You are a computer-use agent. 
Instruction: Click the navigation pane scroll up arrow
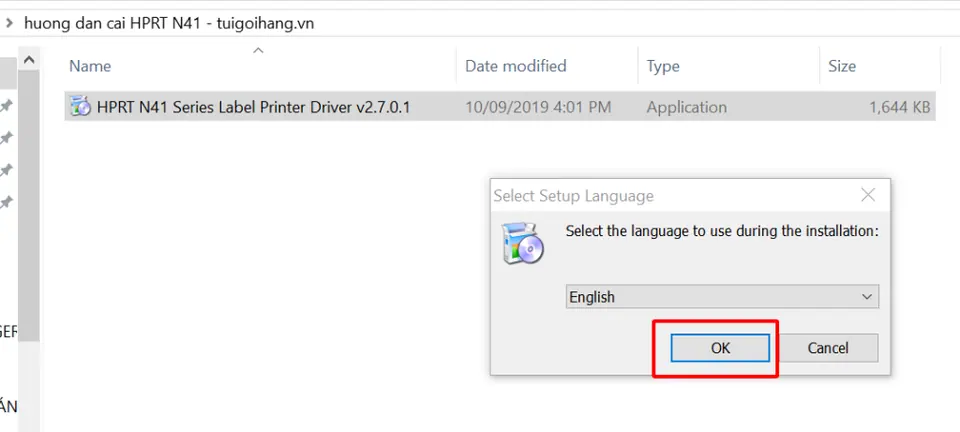[29, 60]
